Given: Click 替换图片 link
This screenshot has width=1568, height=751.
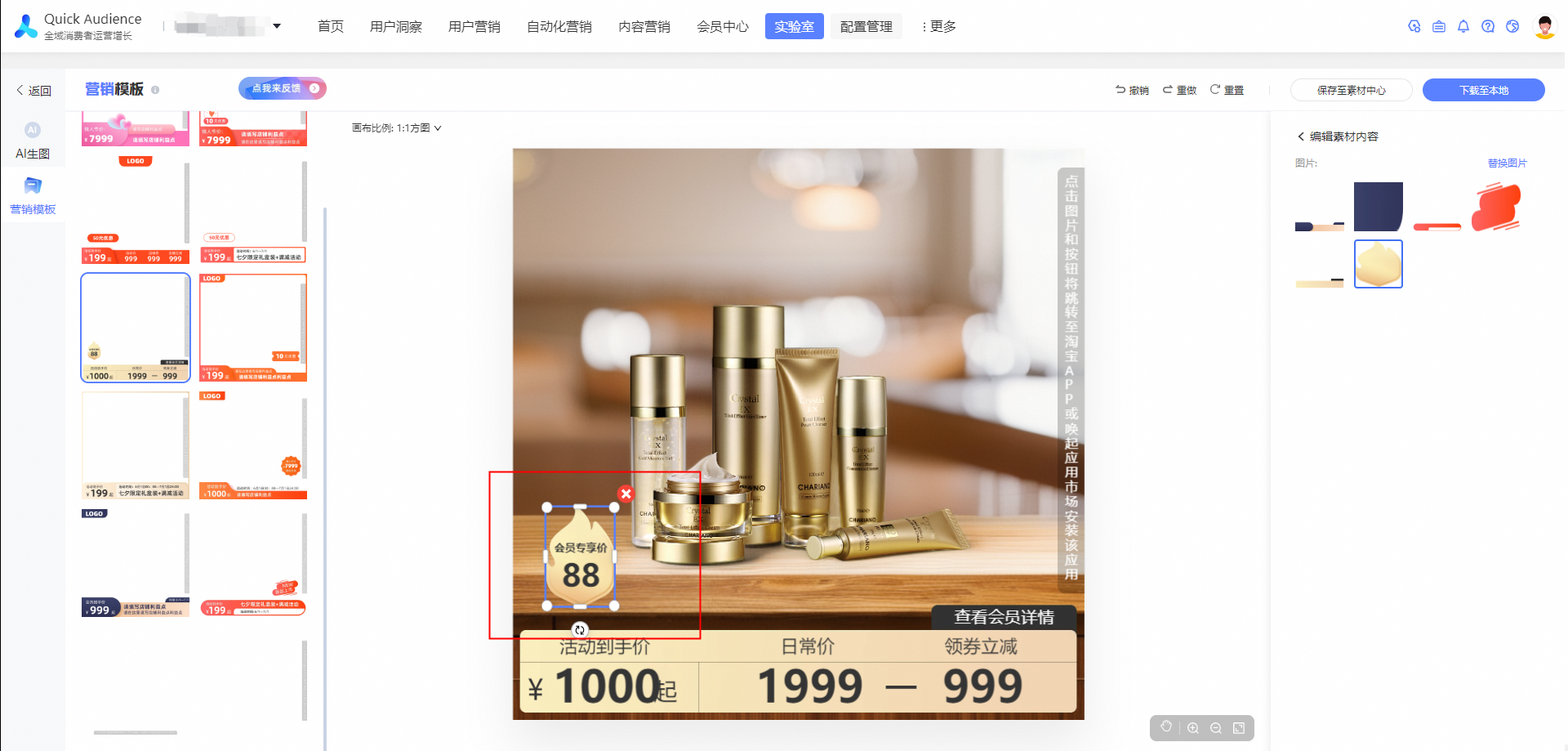Looking at the screenshot, I should [x=1507, y=163].
